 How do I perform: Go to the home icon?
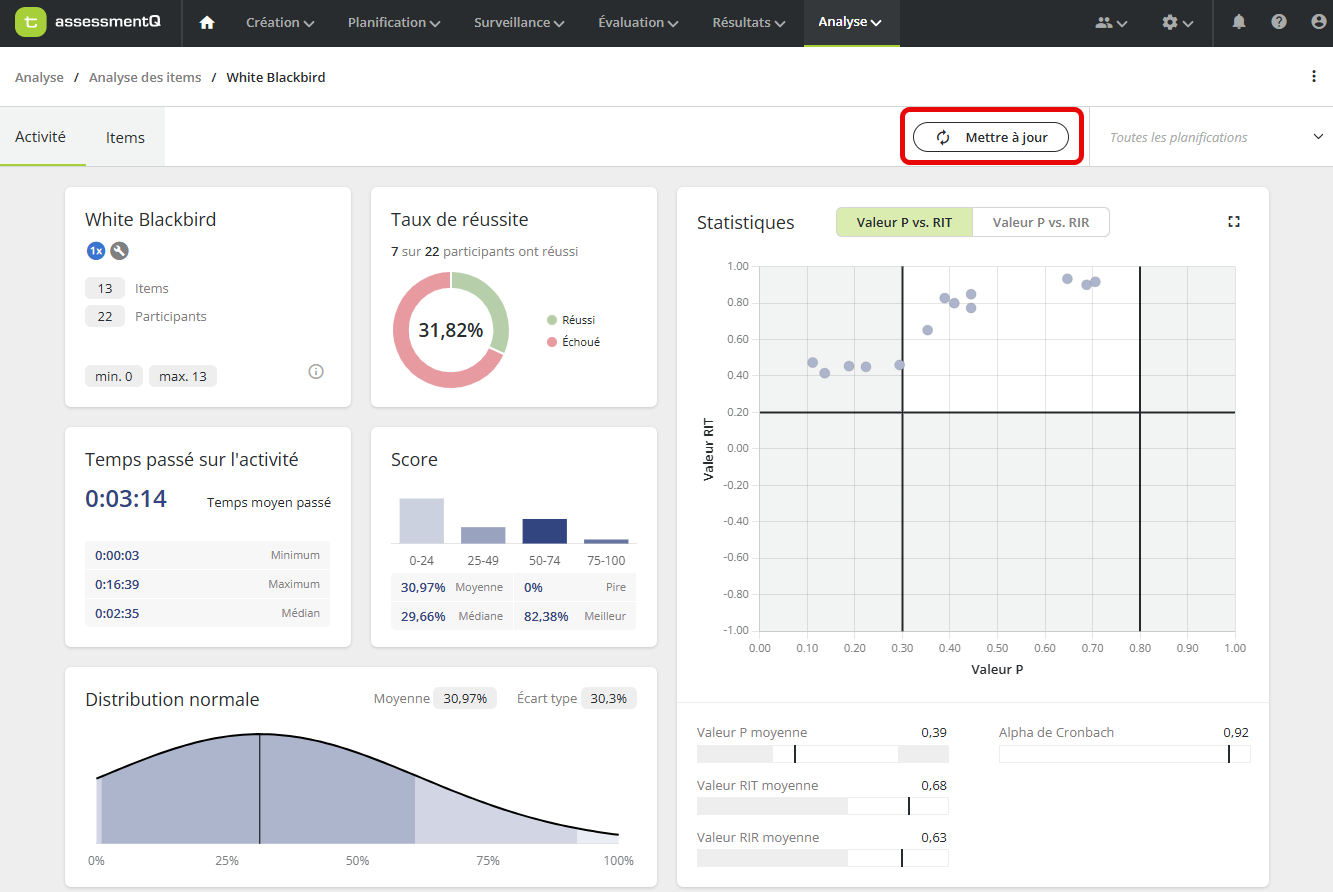point(207,23)
